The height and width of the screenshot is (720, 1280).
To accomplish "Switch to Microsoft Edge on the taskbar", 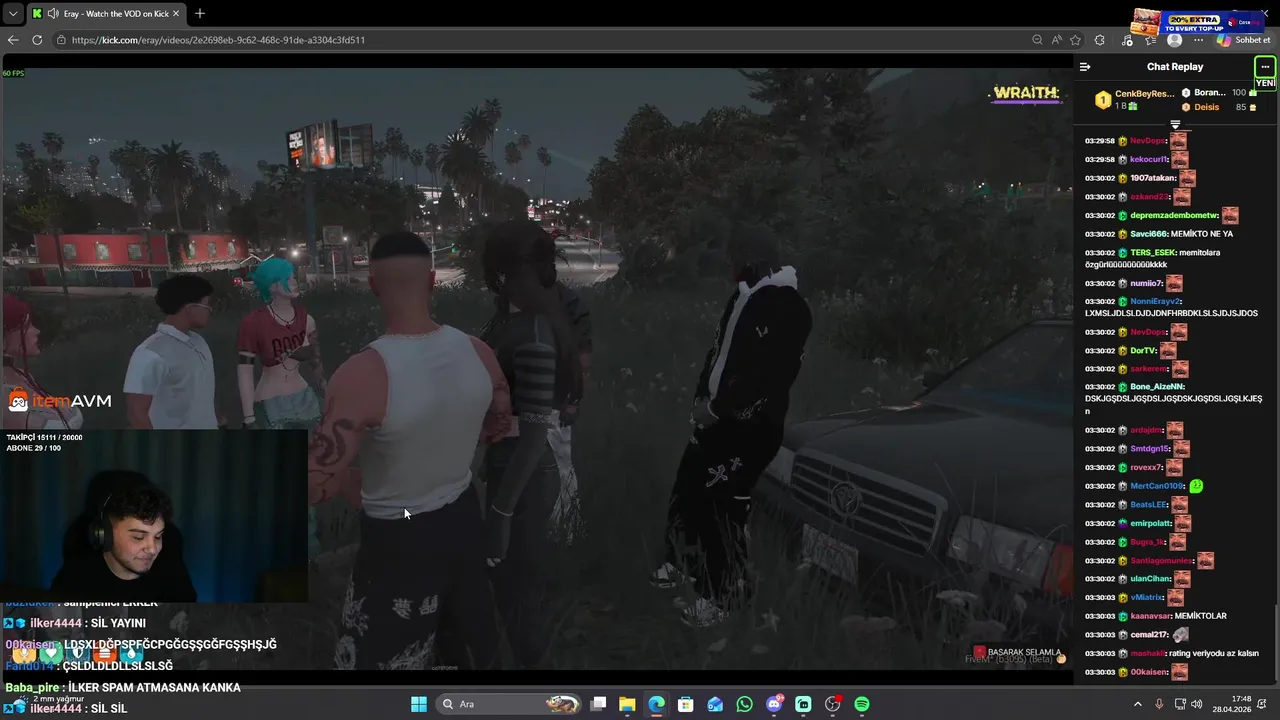I will coord(656,704).
